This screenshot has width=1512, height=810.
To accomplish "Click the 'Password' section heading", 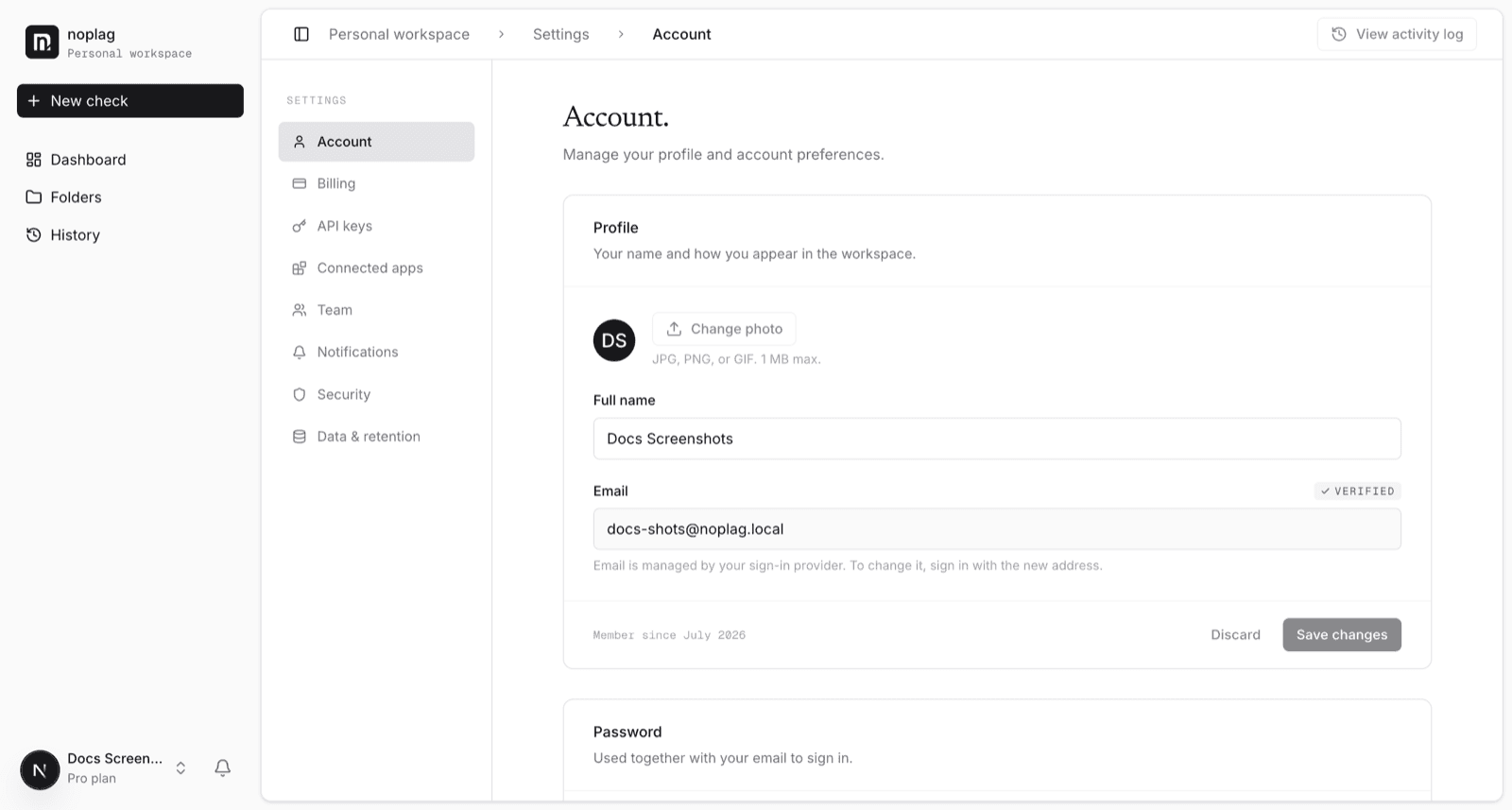I will point(627,732).
